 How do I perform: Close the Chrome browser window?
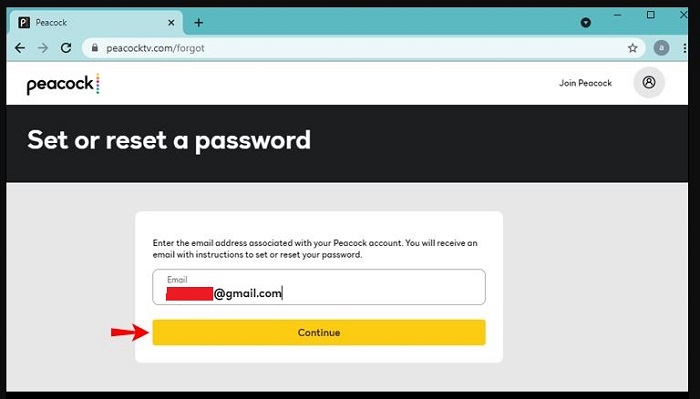pos(683,15)
